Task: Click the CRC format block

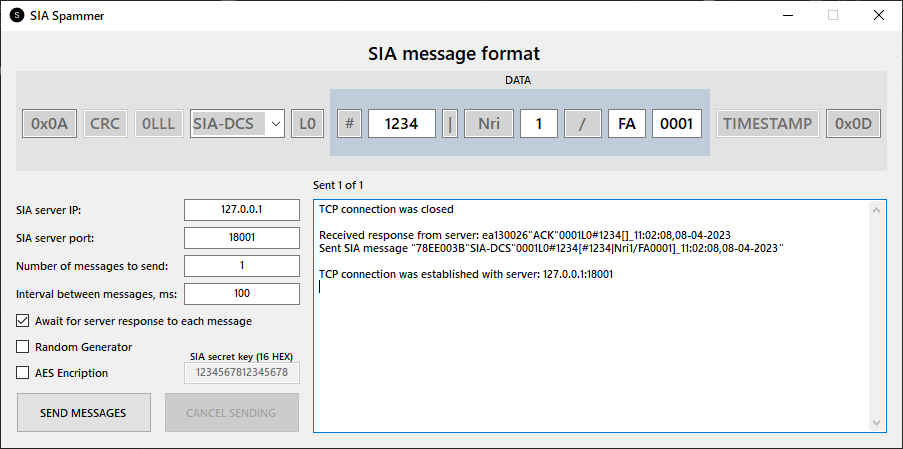Action: 105,124
